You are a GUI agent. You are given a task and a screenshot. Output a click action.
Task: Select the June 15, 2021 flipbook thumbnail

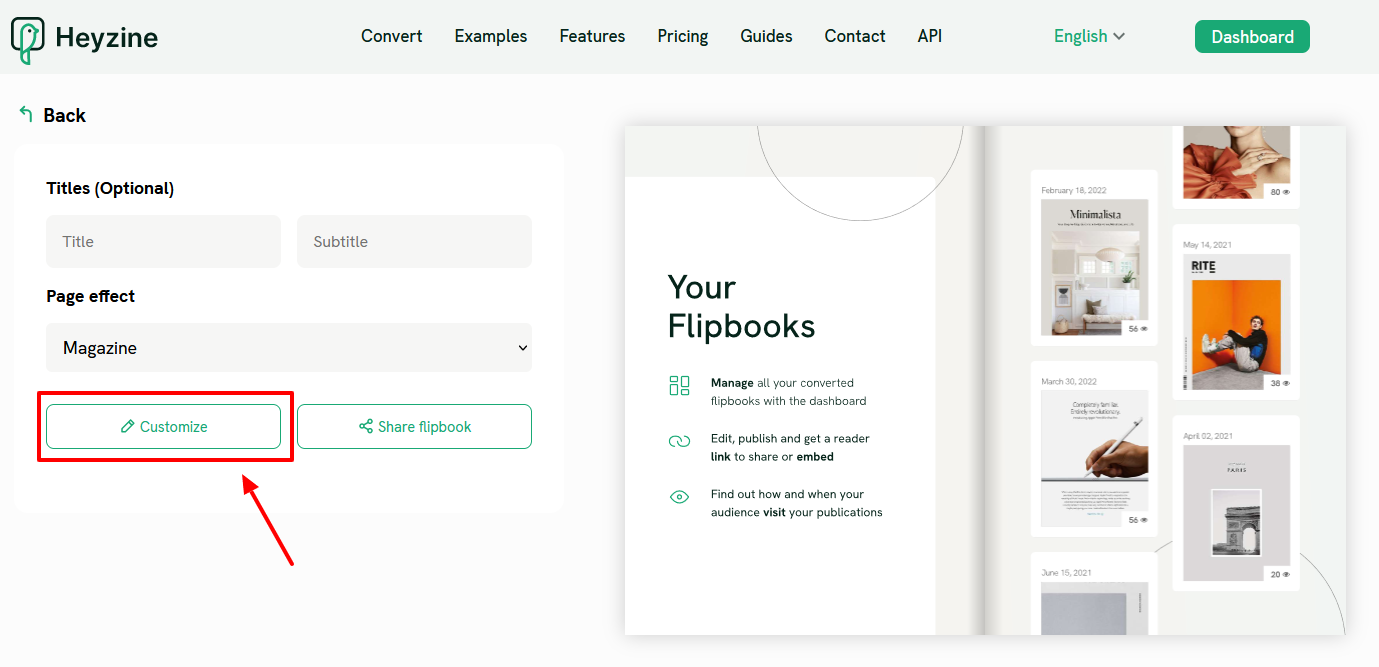point(1094,608)
